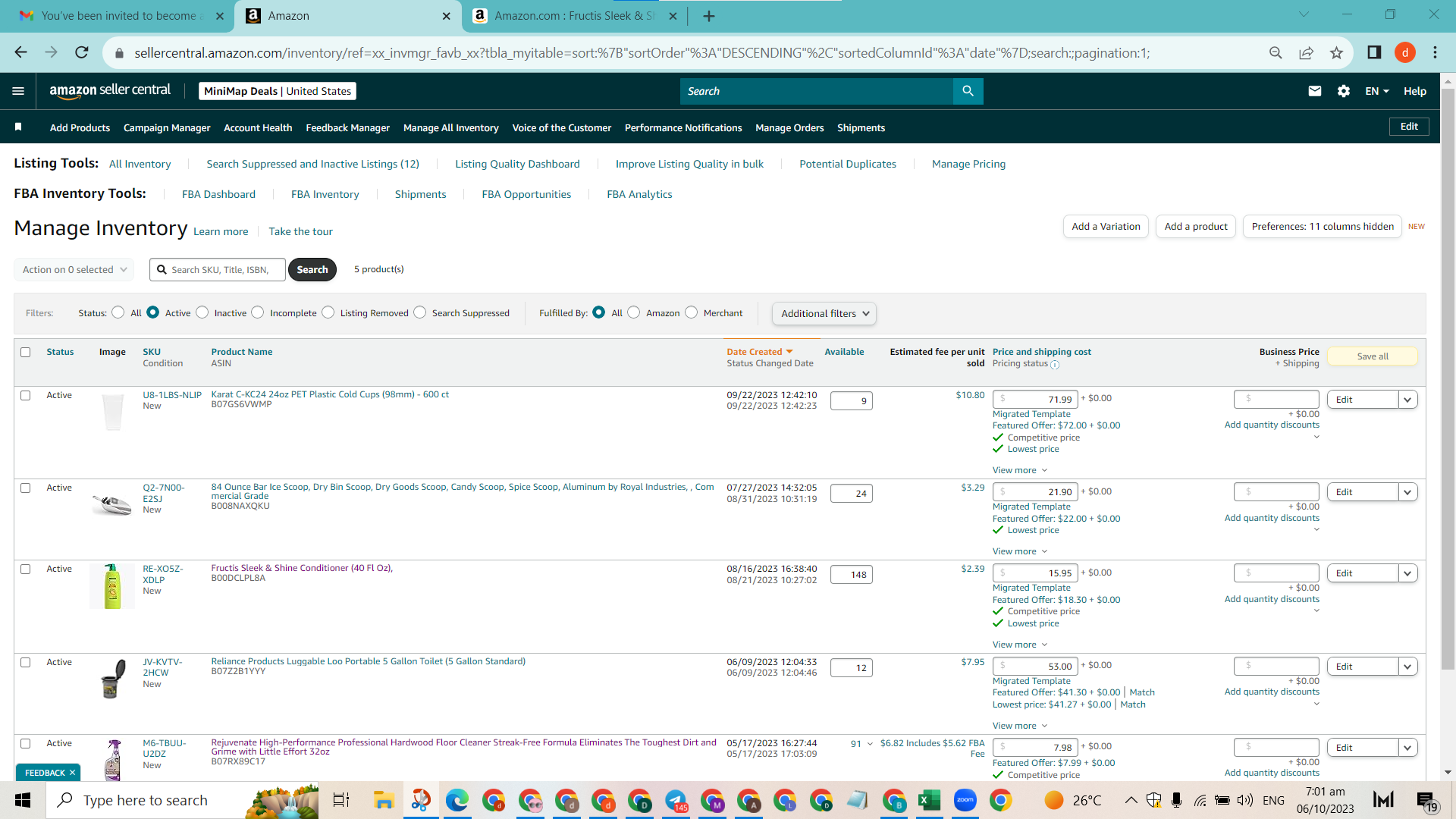Reload the page with browser refresh icon
This screenshot has width=1456, height=819.
click(x=82, y=52)
